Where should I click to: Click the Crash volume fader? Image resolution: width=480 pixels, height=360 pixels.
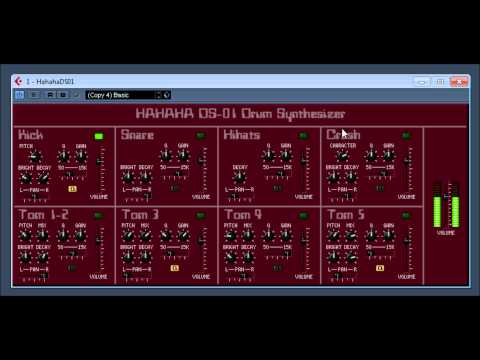coord(407,161)
